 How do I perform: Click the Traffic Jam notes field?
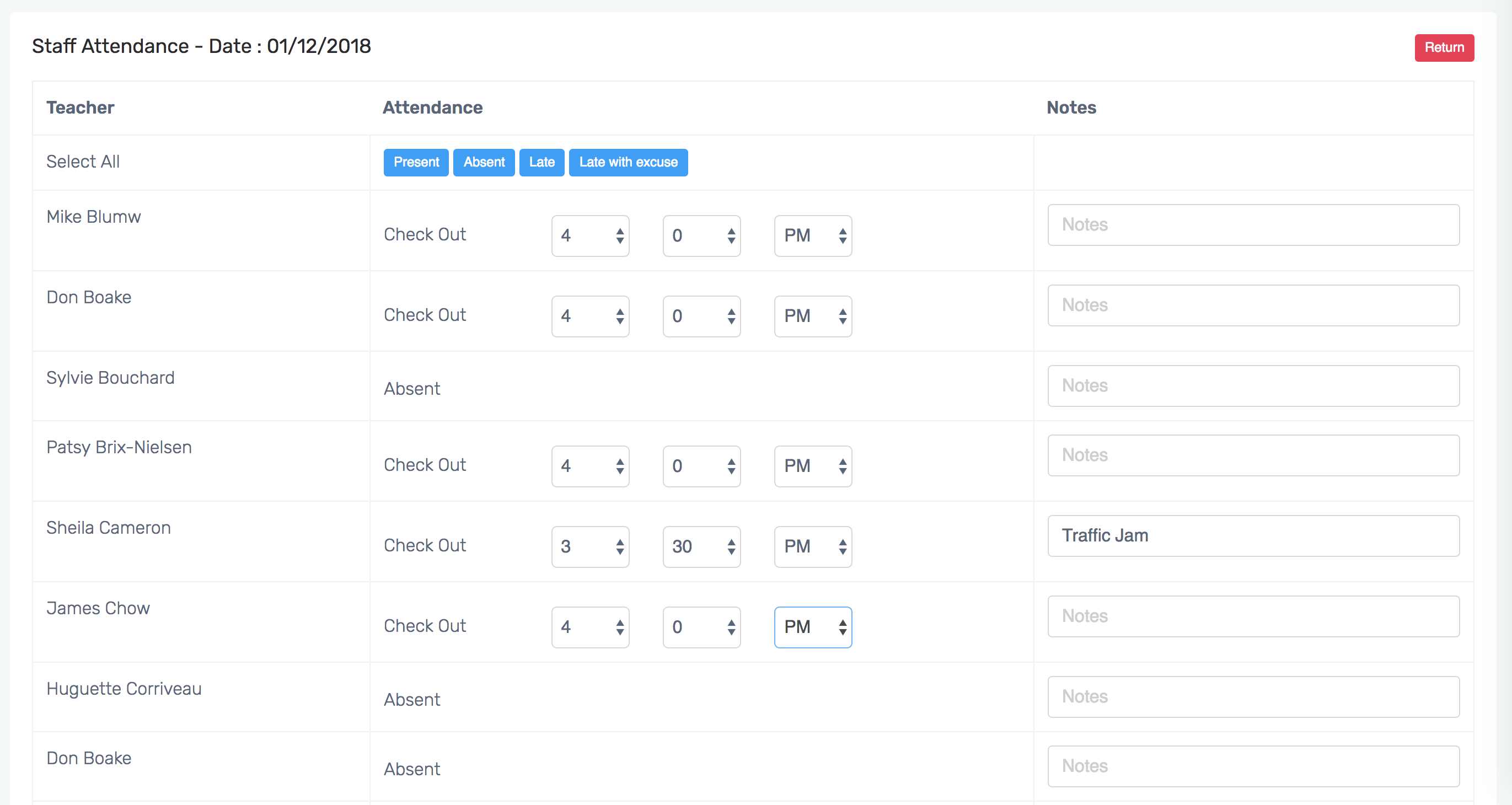pos(1253,536)
